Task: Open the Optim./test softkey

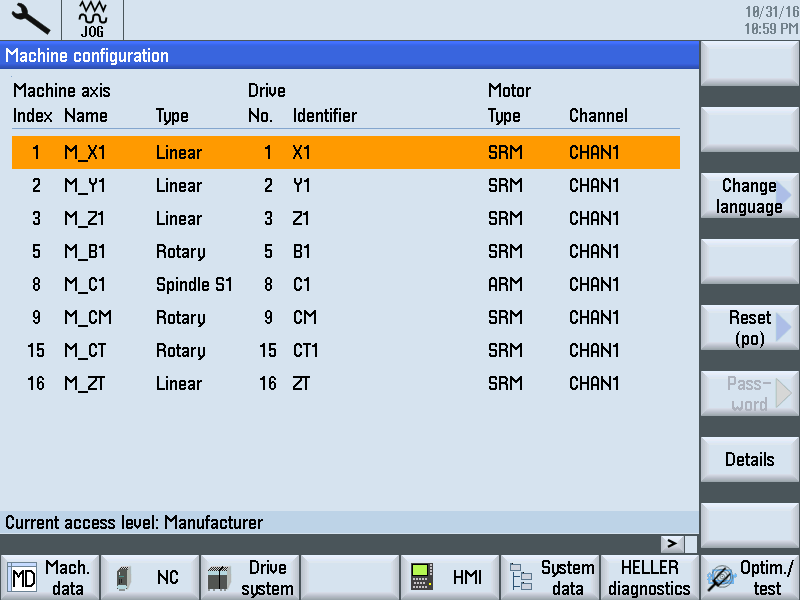Action: (x=750, y=578)
